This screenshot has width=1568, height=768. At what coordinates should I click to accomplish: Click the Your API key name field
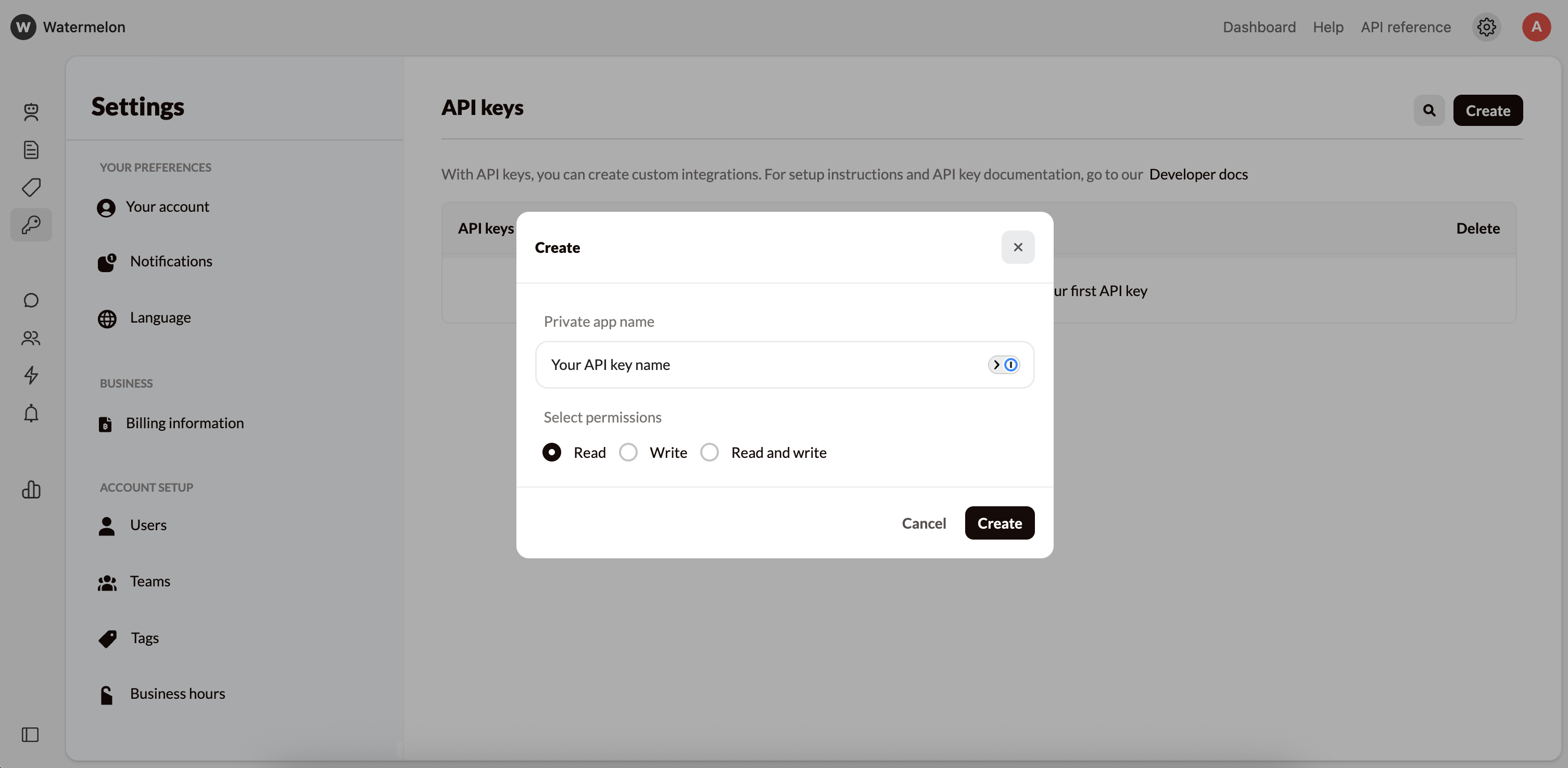[785, 365]
